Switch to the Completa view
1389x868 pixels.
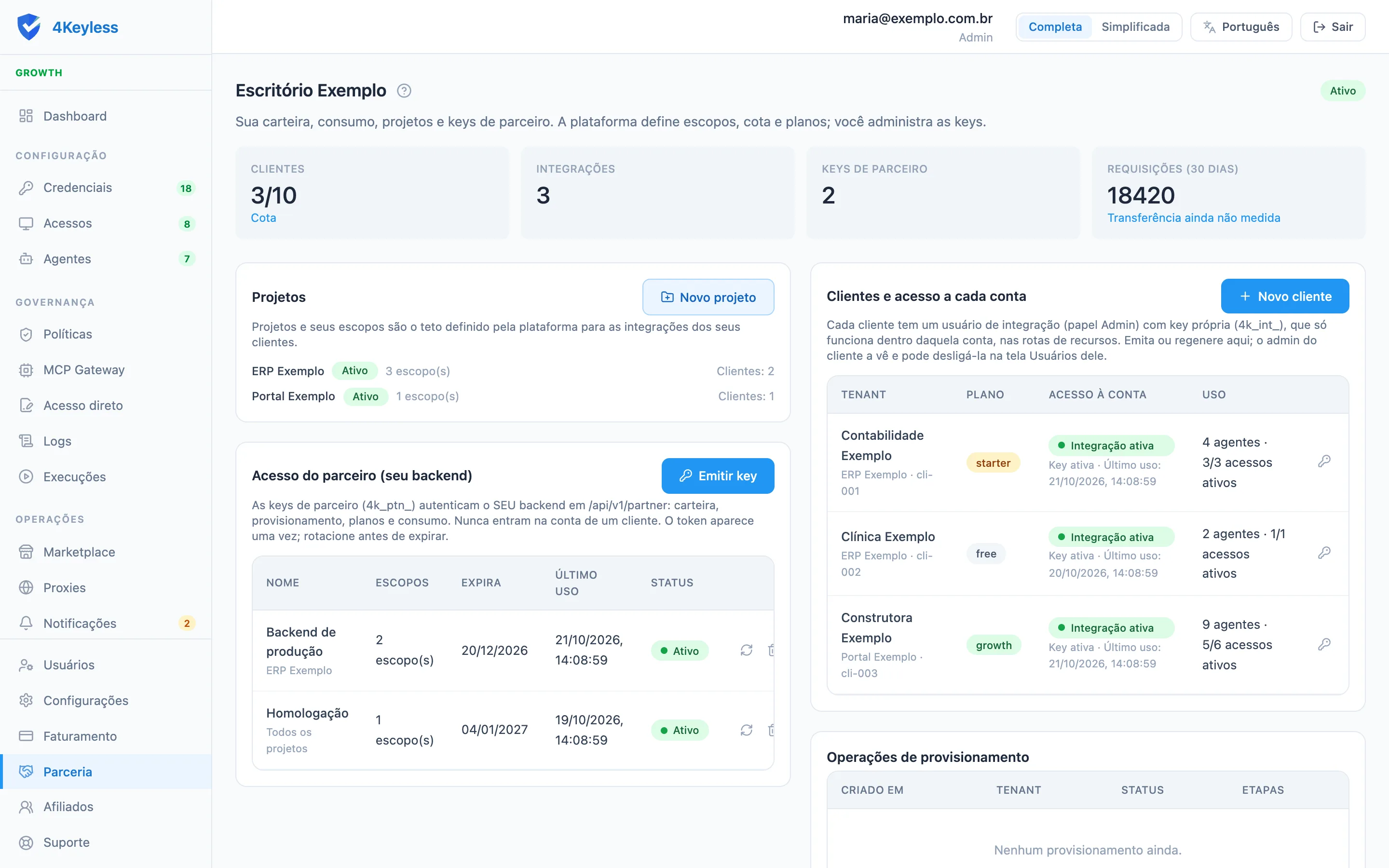[x=1054, y=27]
